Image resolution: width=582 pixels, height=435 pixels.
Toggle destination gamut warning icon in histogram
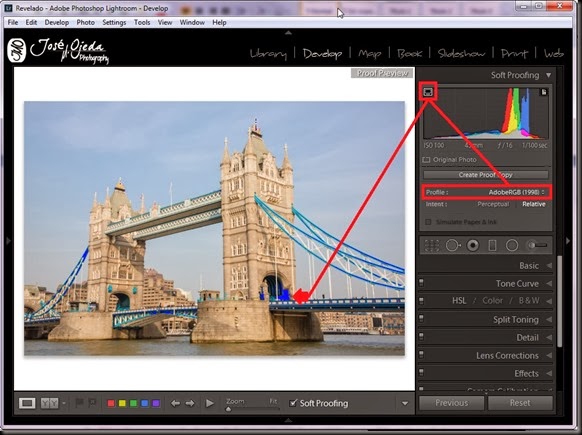coord(544,92)
